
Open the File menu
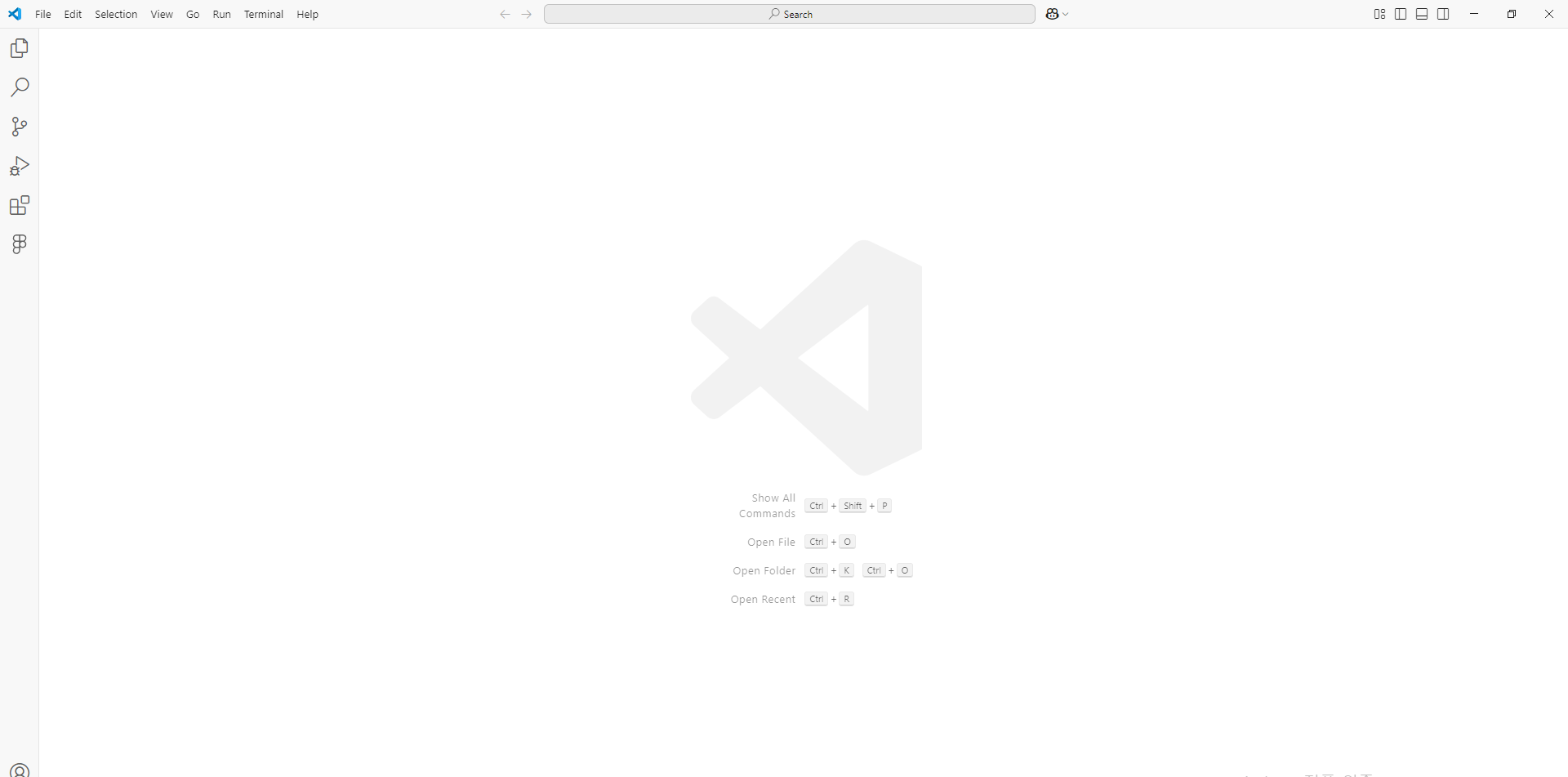(x=43, y=14)
